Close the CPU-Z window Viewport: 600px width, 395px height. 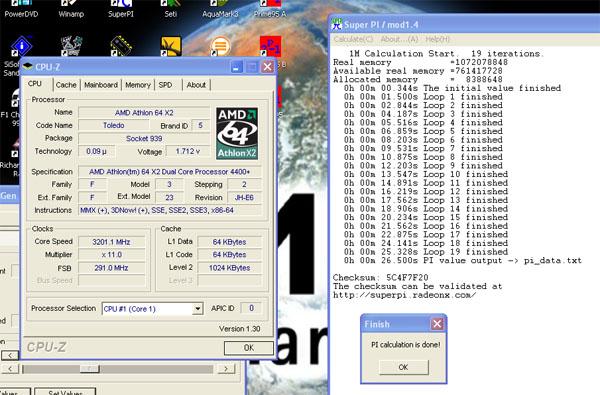[x=267, y=67]
